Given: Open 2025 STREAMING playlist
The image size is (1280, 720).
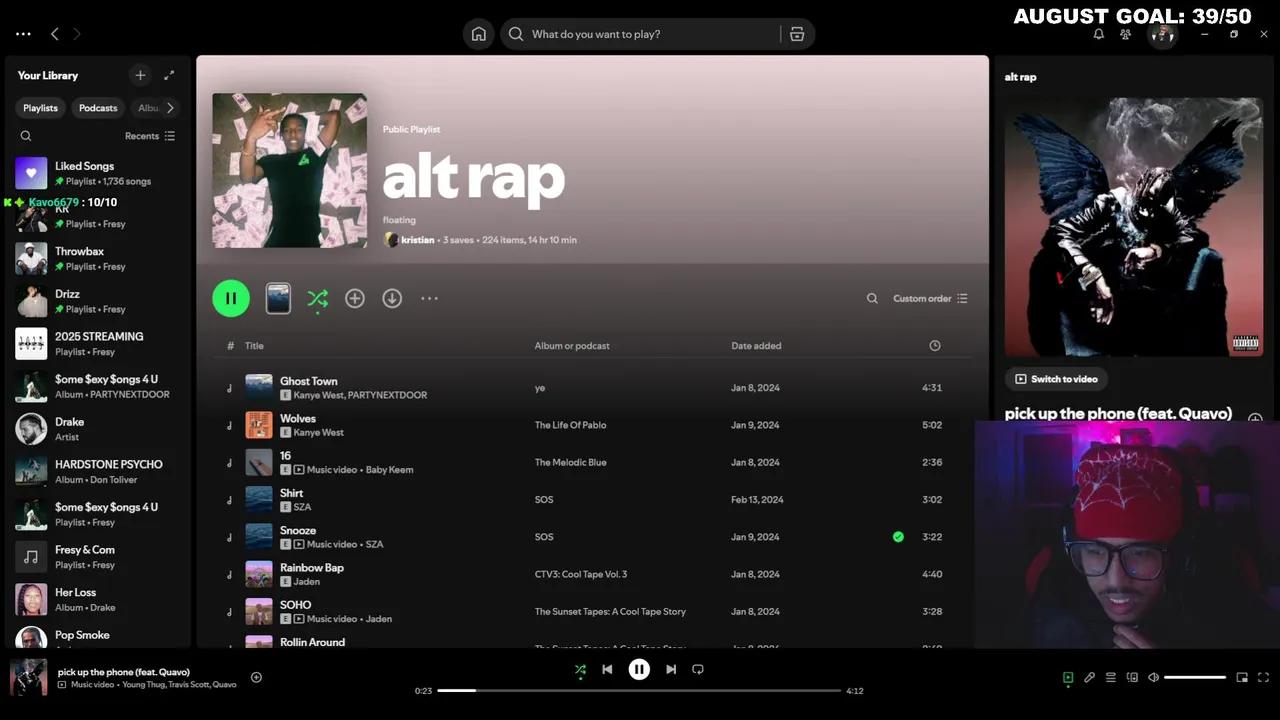Looking at the screenshot, I should pyautogui.click(x=98, y=343).
